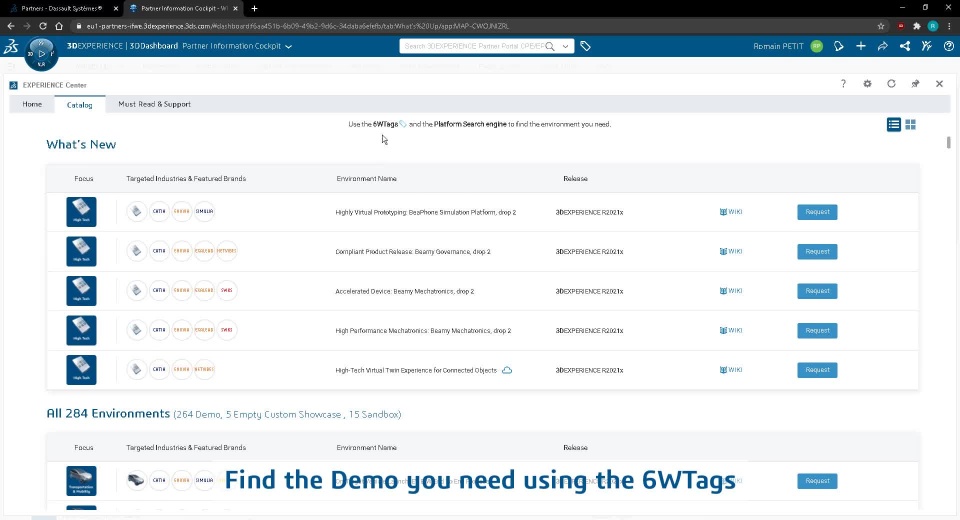Click the 'Environment Name' header in What's New table
The image size is (960, 520).
[366, 179]
